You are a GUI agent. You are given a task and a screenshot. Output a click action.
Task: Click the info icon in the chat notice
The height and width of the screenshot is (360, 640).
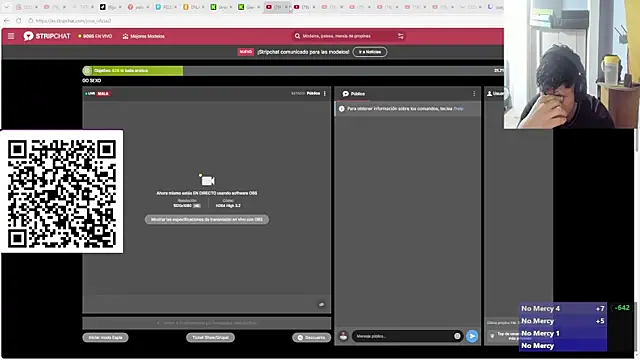[x=342, y=109]
